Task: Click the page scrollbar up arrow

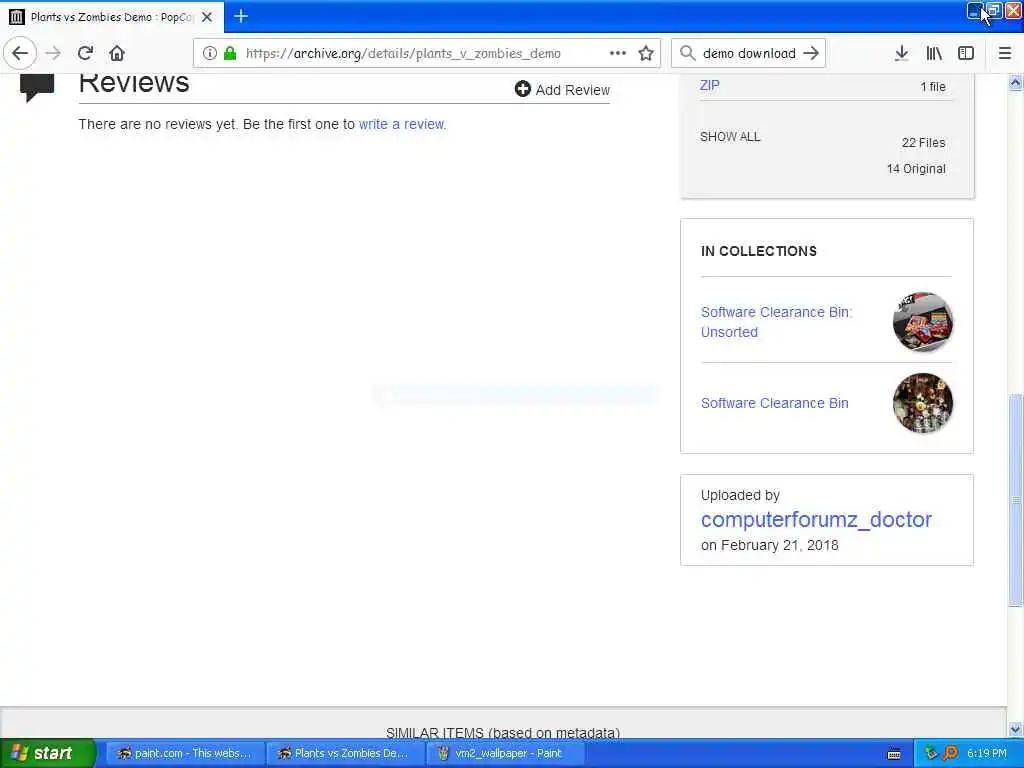Action: pos(1015,83)
